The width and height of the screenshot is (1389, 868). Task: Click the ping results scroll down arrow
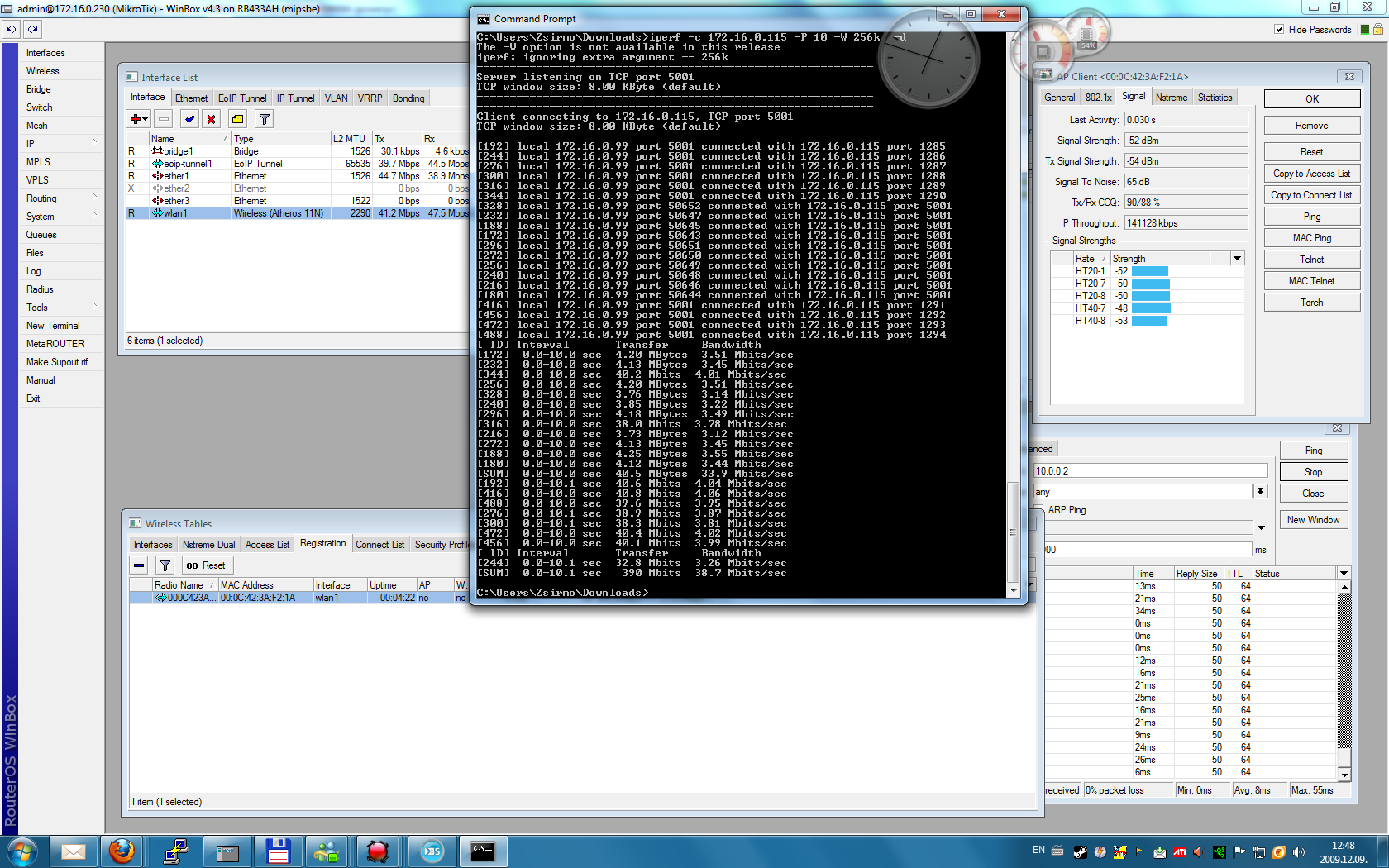click(x=1344, y=775)
